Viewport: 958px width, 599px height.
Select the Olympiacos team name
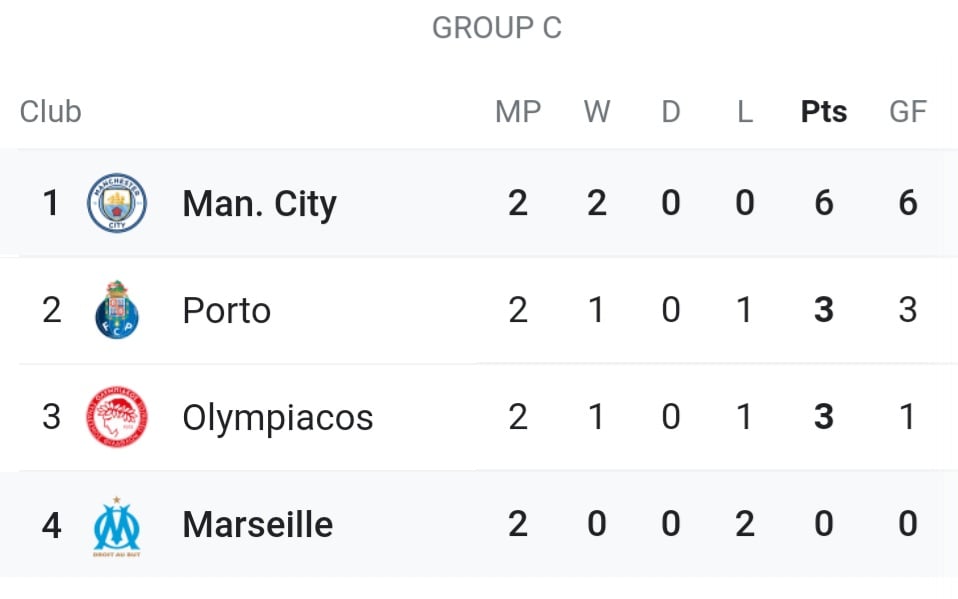278,419
